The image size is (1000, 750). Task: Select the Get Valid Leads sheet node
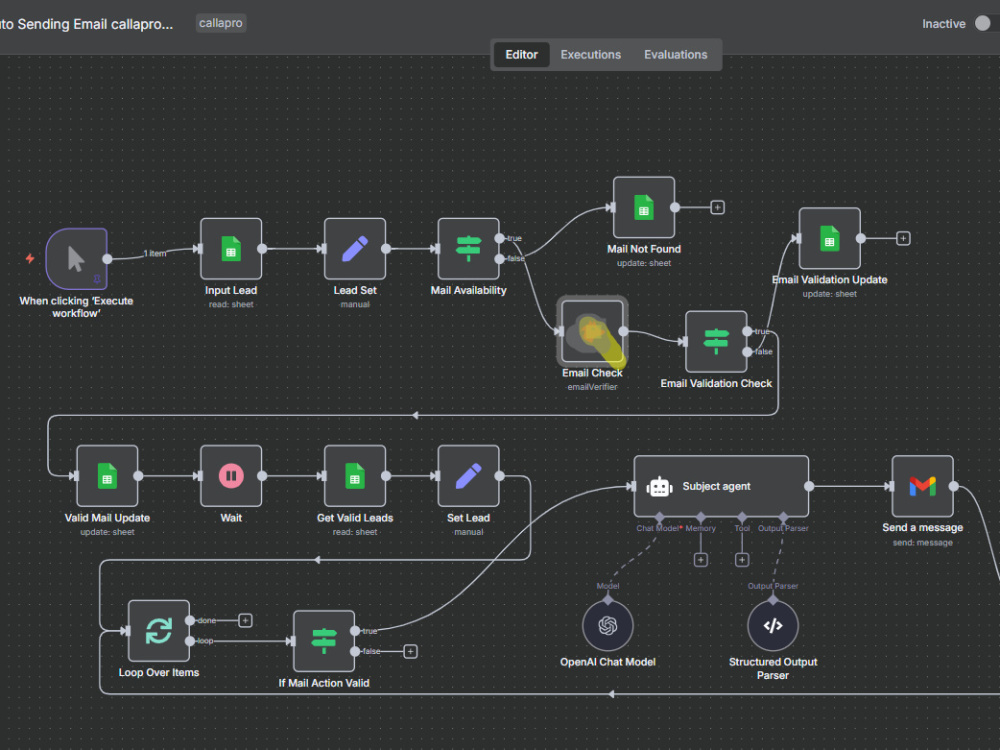[355, 476]
